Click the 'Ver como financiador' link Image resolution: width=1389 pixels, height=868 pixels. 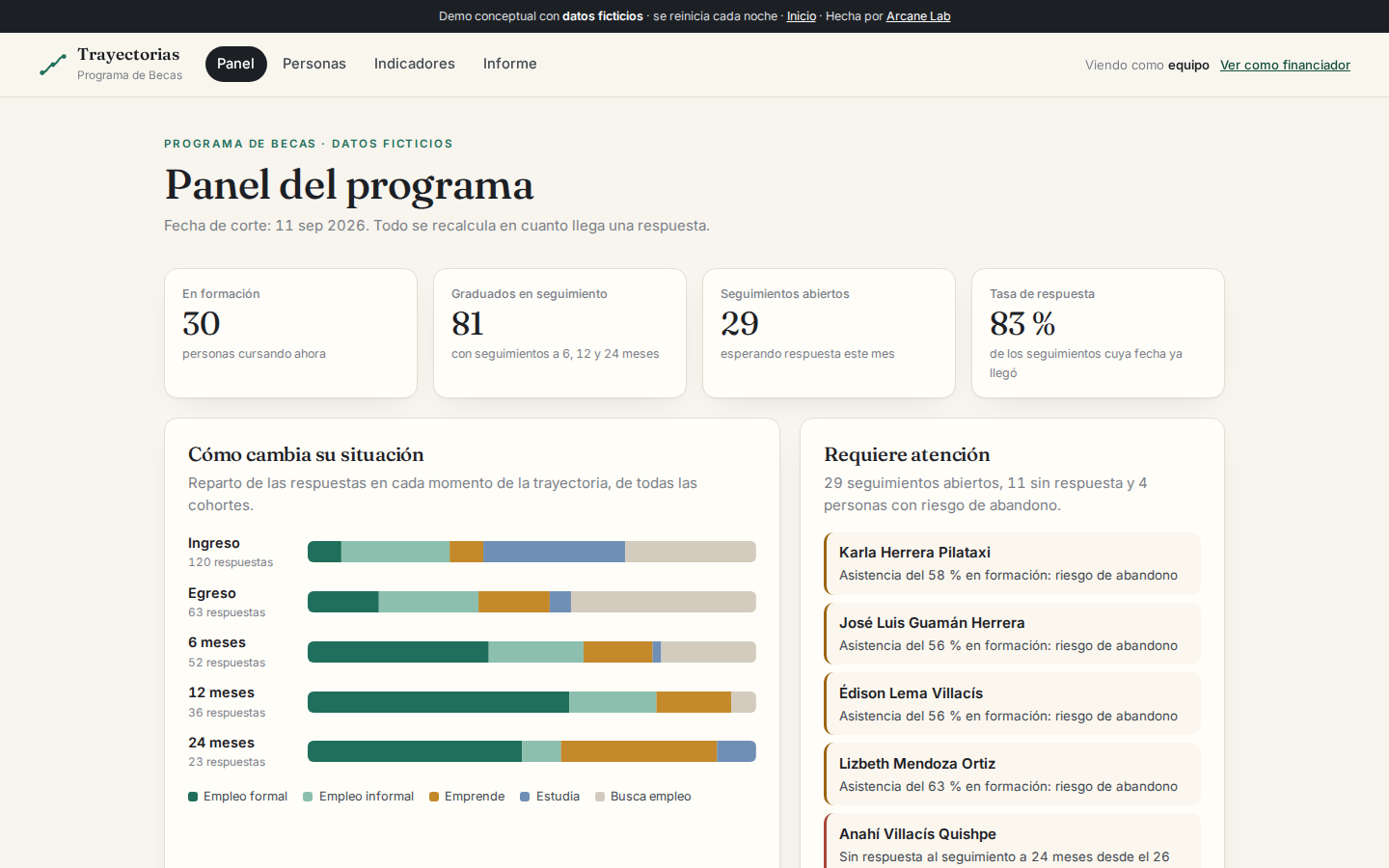(x=1285, y=65)
